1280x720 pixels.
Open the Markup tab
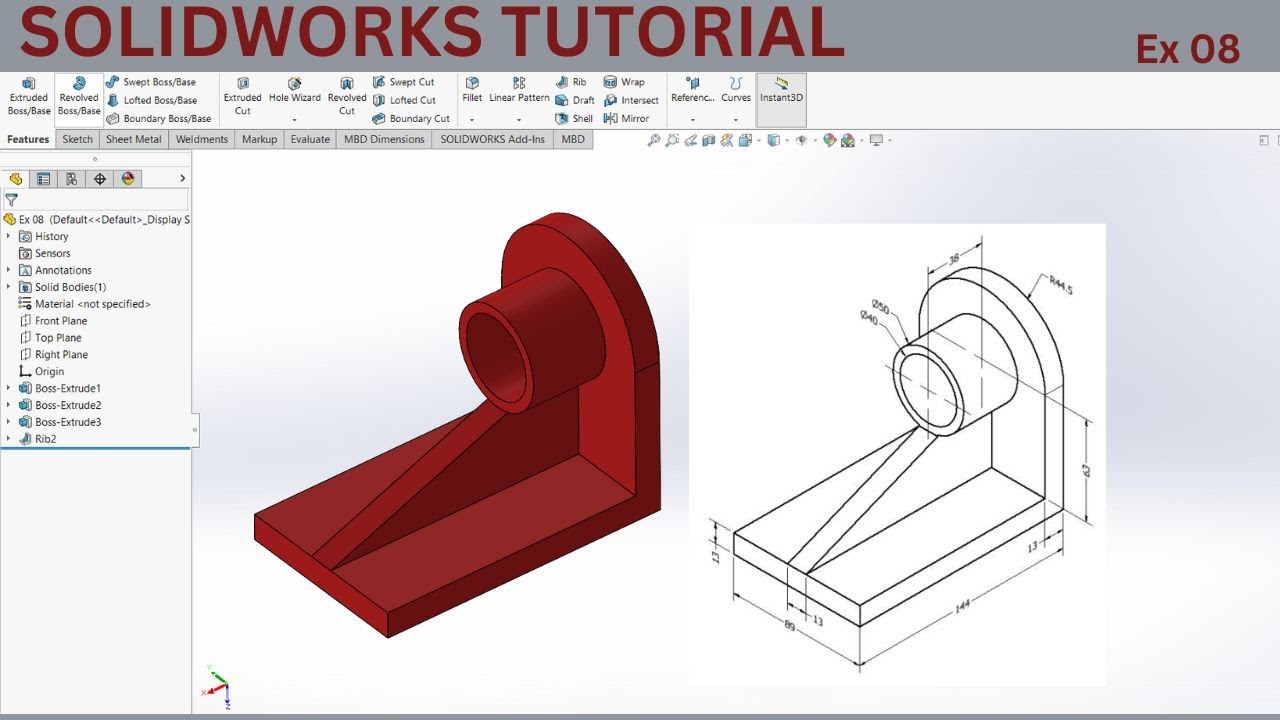point(259,139)
